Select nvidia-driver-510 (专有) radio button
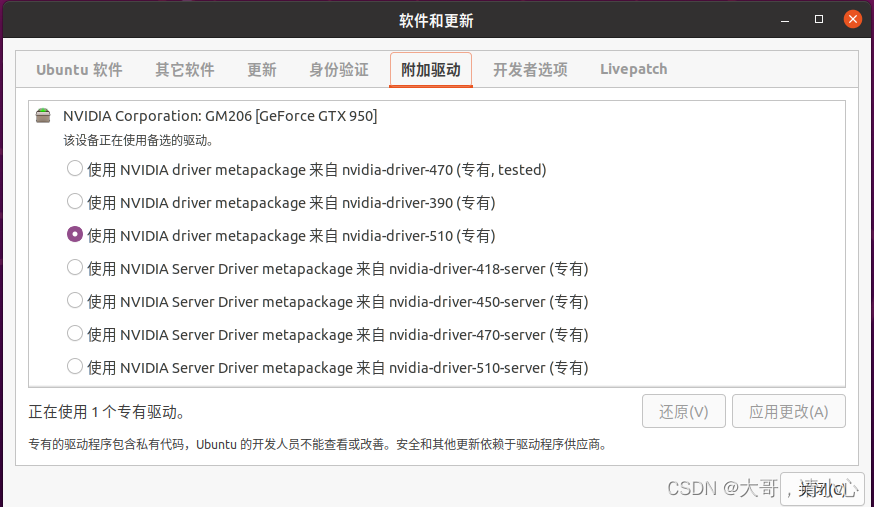 tap(75, 234)
